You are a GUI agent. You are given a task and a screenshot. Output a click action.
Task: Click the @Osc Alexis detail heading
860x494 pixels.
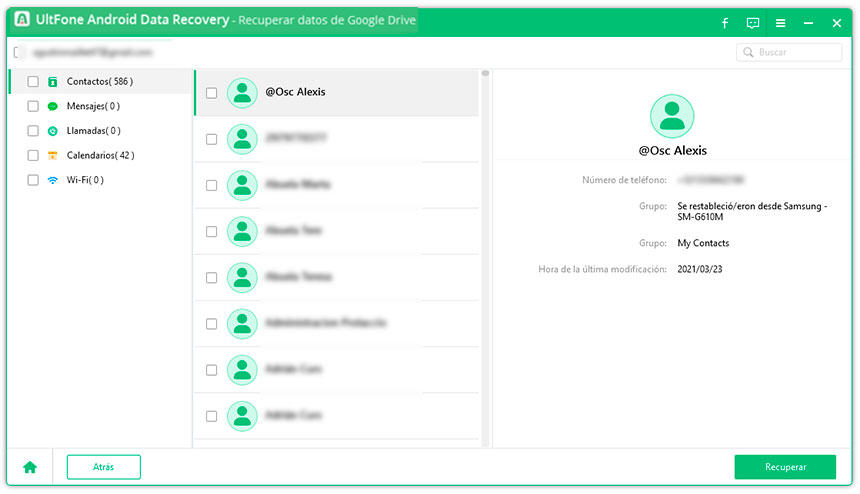click(672, 151)
